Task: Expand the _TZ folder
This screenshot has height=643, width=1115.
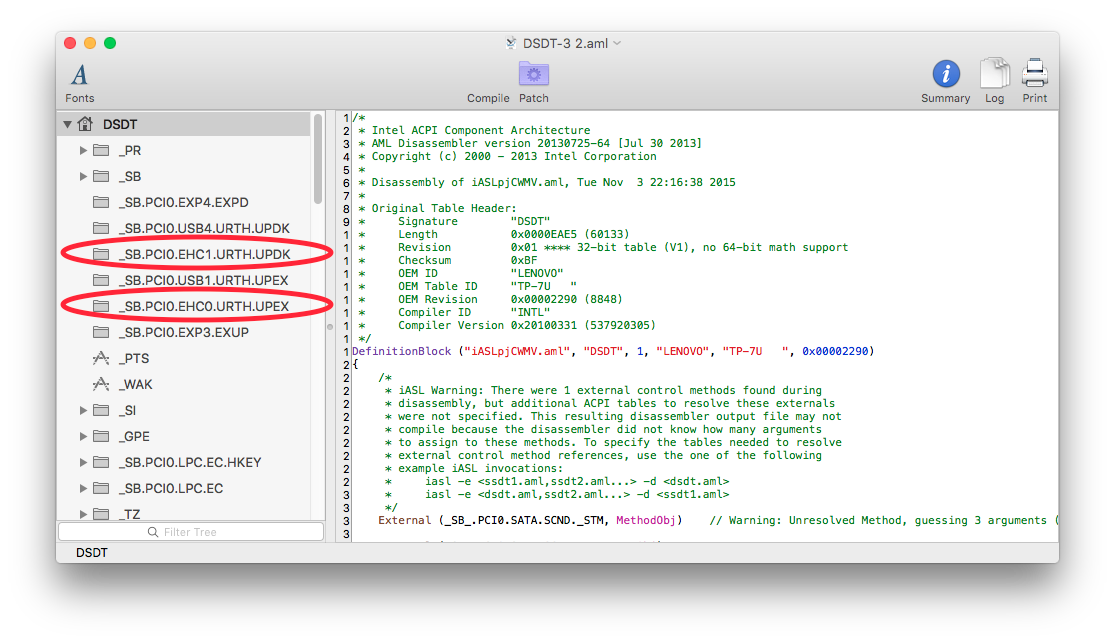Action: (x=83, y=514)
